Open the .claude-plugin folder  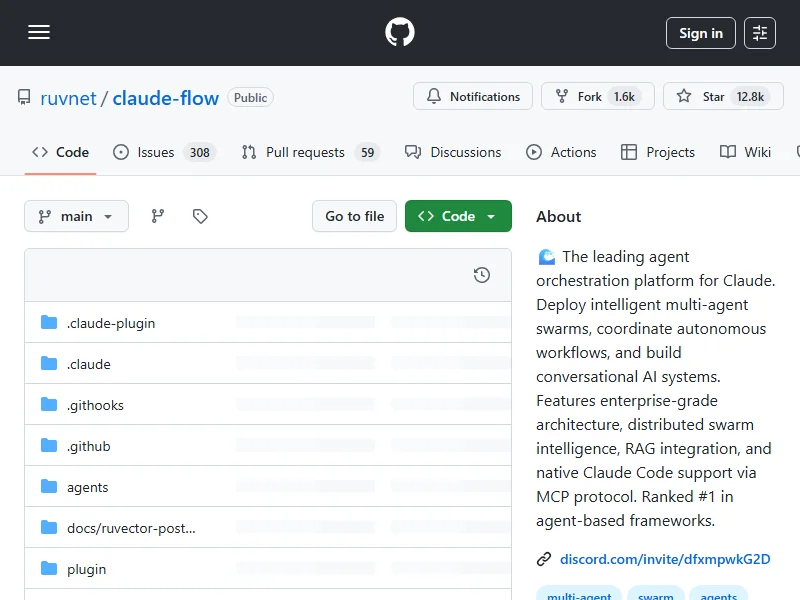point(111,323)
